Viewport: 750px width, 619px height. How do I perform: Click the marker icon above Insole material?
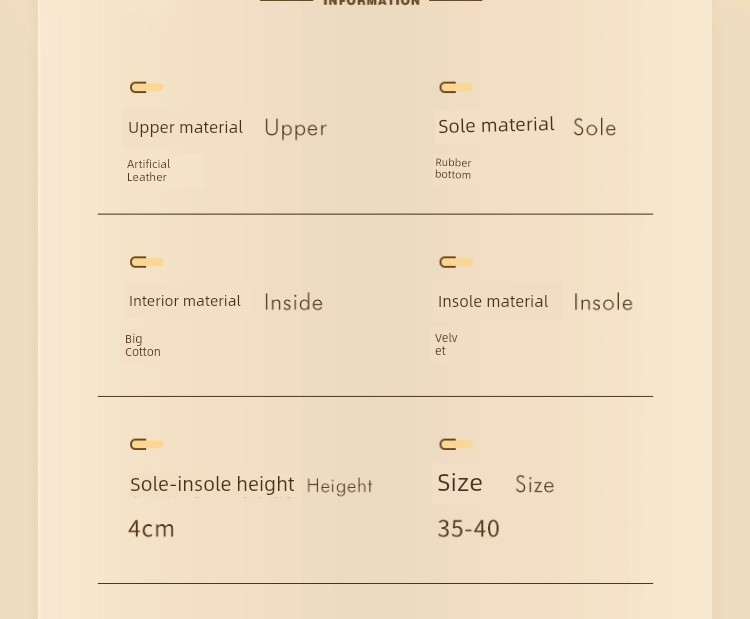(456, 262)
